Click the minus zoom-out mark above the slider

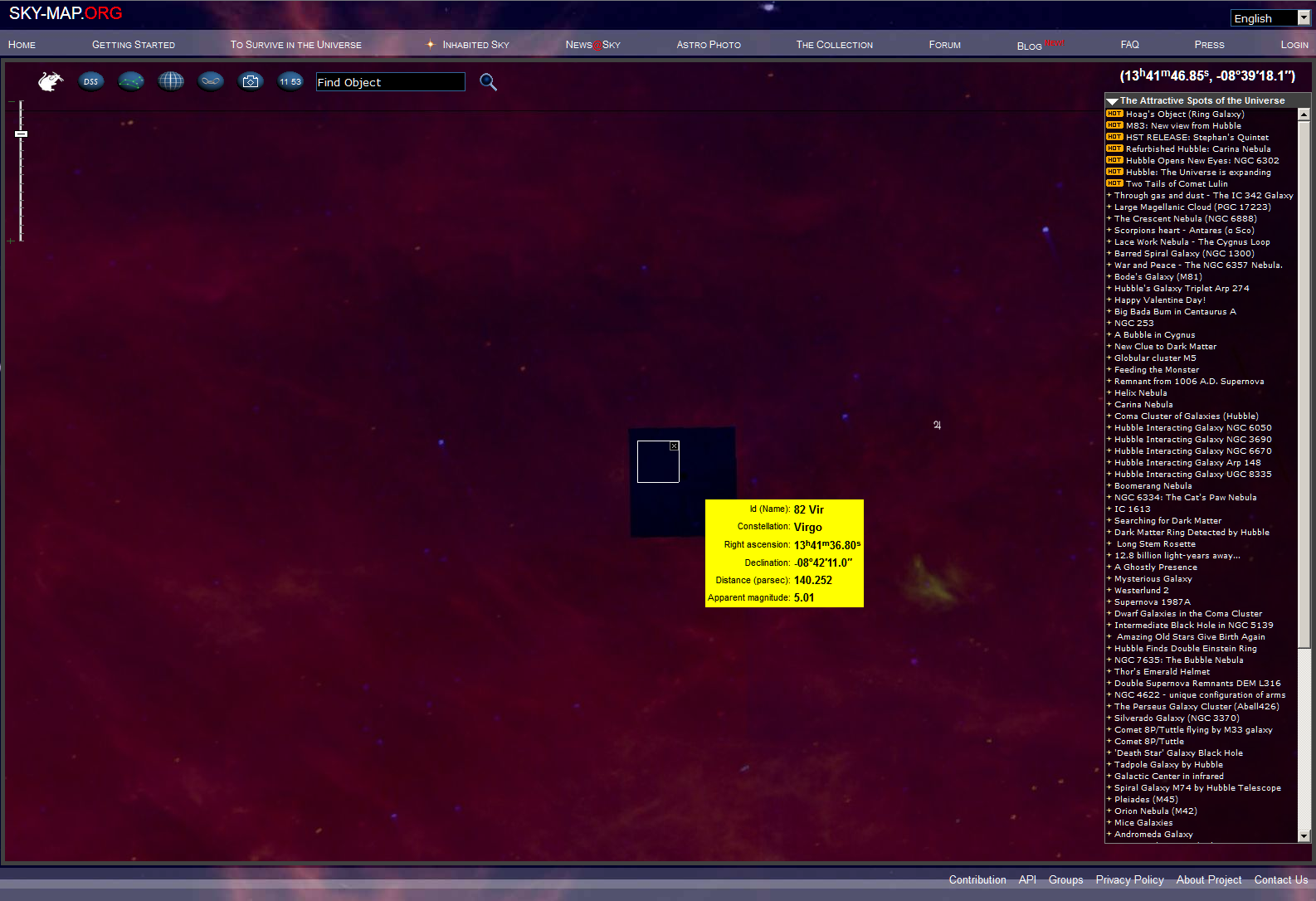12,102
